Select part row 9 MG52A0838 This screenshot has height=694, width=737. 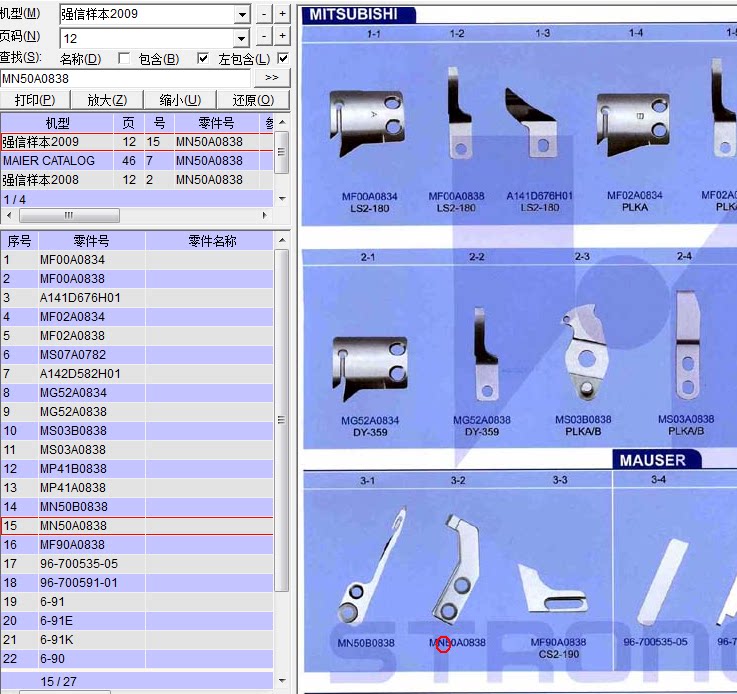[x=137, y=412]
